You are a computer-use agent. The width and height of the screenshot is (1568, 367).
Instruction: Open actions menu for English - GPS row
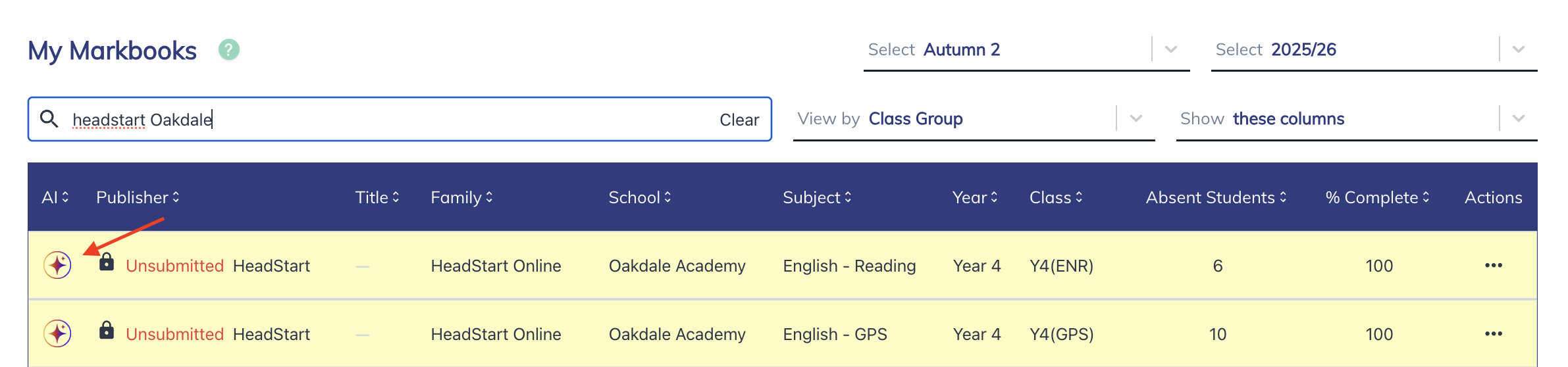[x=1493, y=334]
